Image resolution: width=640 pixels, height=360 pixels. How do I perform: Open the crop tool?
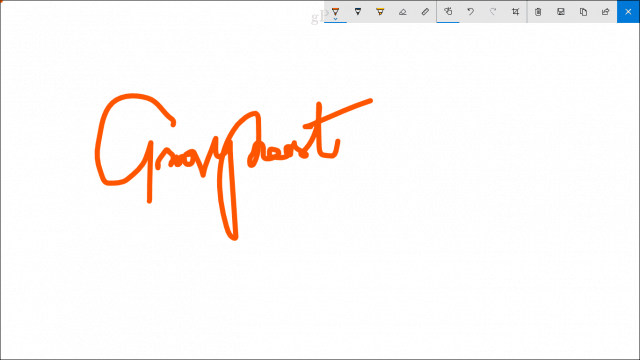coord(516,11)
